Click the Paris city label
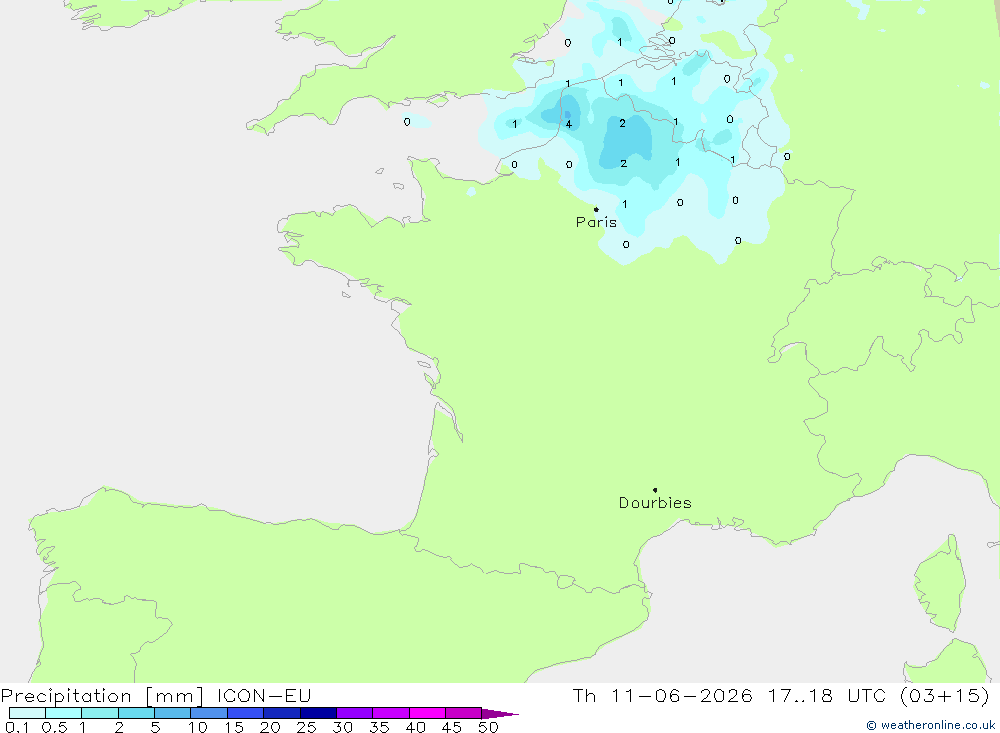This screenshot has width=1000, height=733. click(596, 222)
